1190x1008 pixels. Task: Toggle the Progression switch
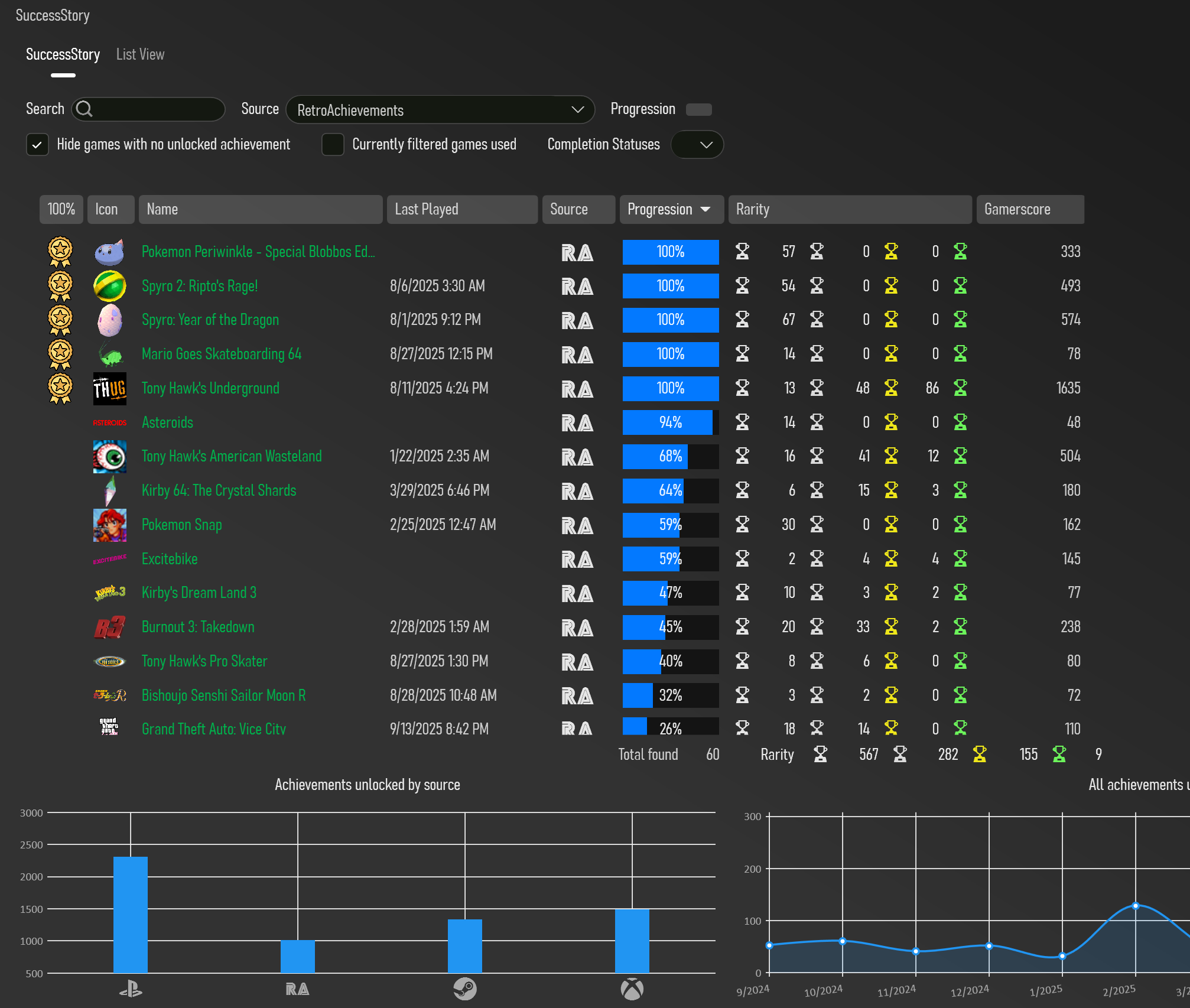[x=698, y=110]
